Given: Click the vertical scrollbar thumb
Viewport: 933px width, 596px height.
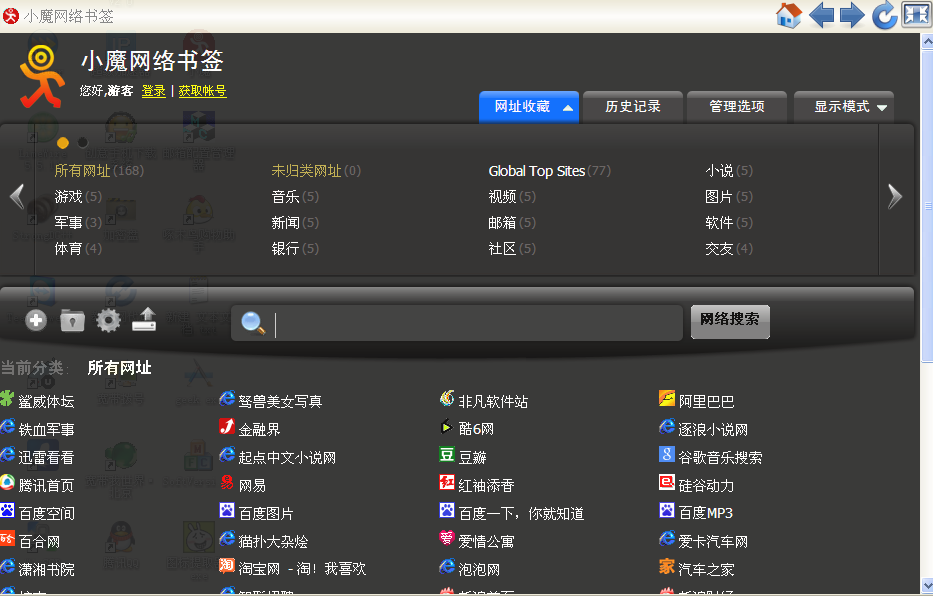Looking at the screenshot, I should (927, 205).
